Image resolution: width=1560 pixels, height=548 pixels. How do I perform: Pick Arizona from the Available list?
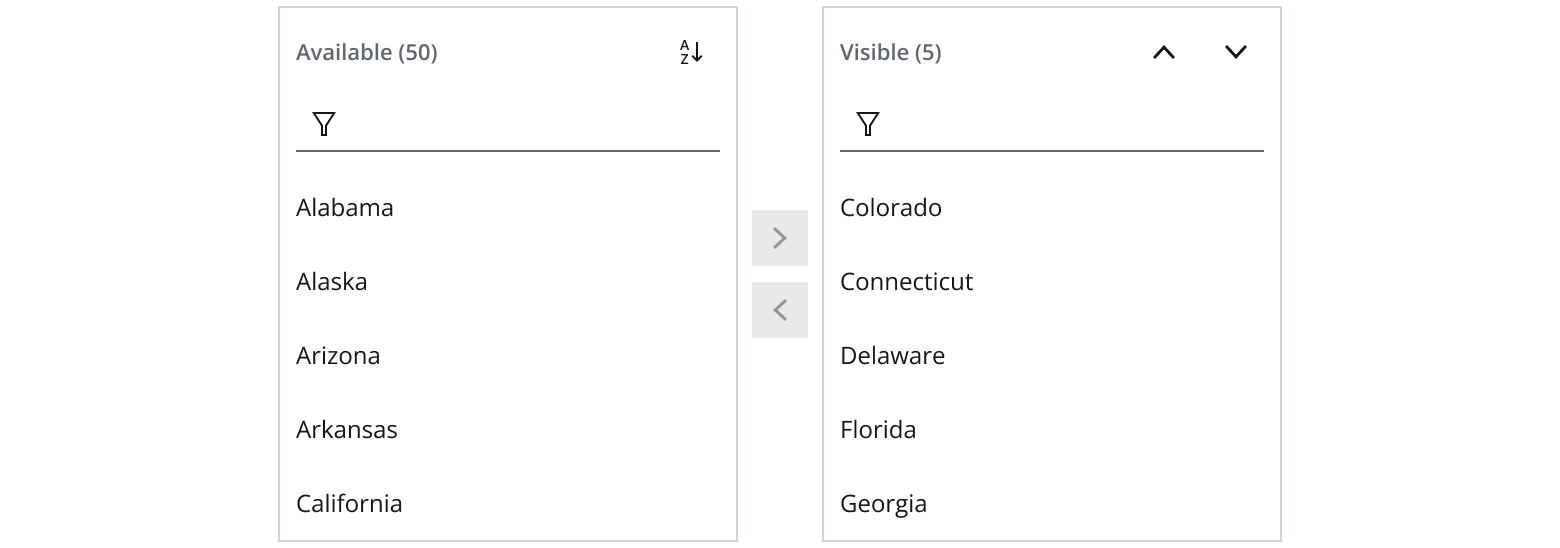(x=338, y=356)
